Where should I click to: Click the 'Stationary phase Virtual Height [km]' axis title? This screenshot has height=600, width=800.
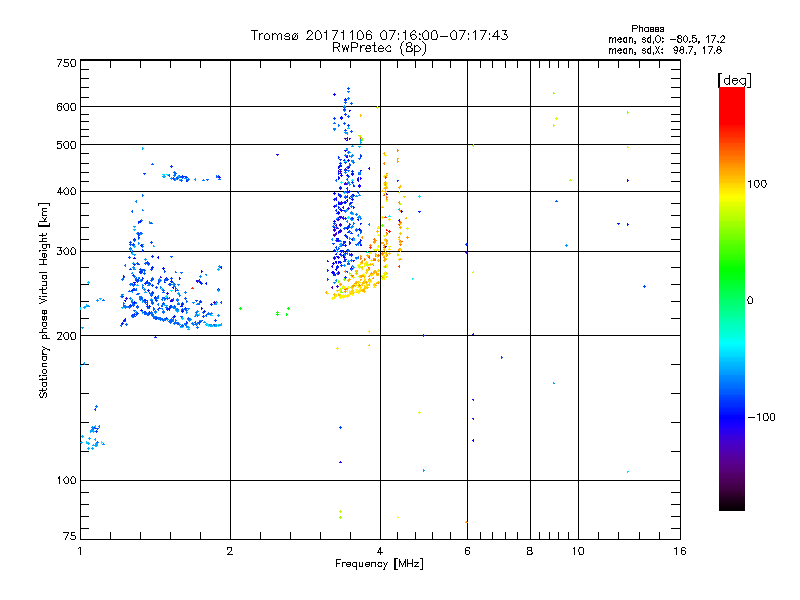pos(44,300)
